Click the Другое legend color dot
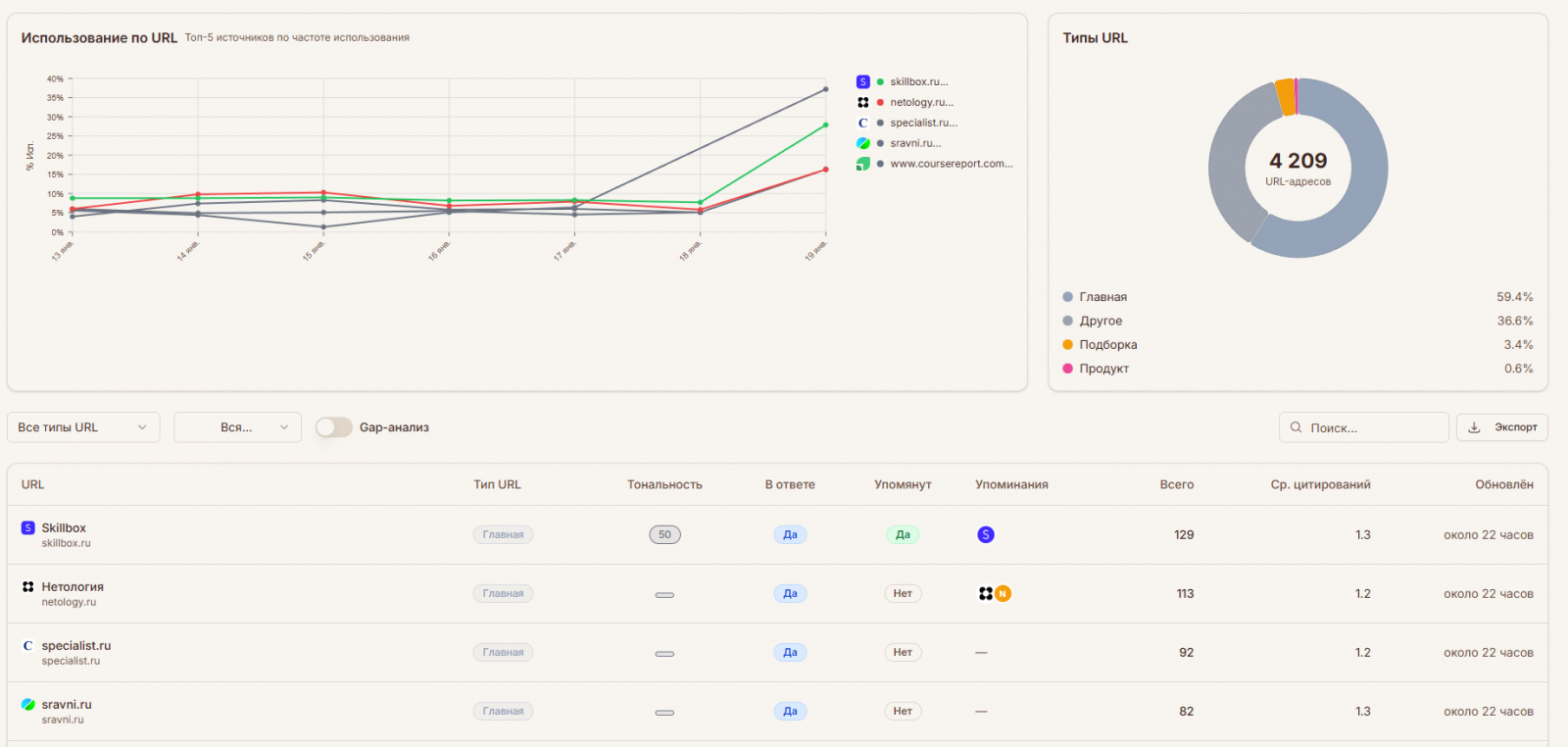The image size is (1568, 747). click(x=1067, y=322)
